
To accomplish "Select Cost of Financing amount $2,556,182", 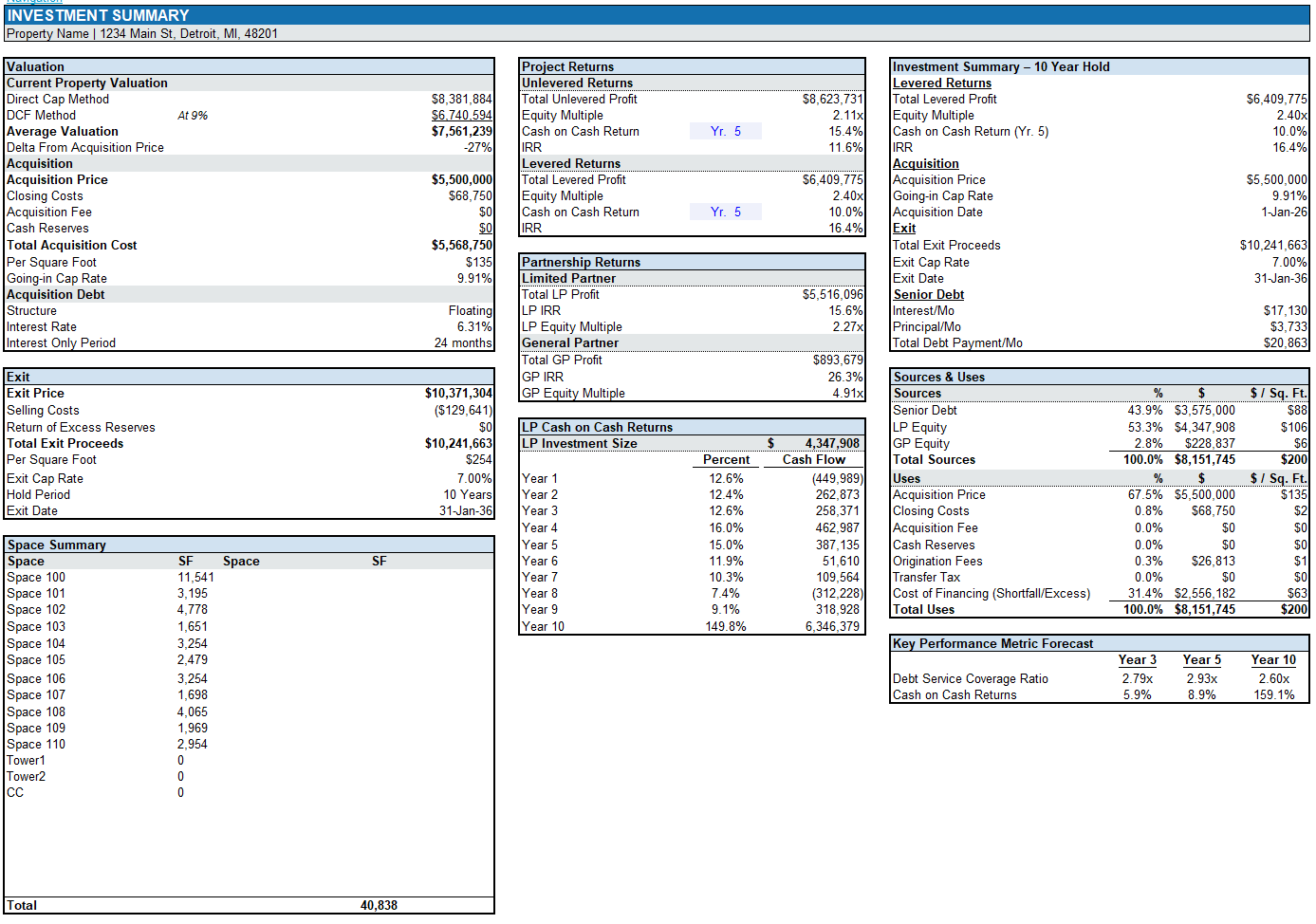I will point(1204,593).
